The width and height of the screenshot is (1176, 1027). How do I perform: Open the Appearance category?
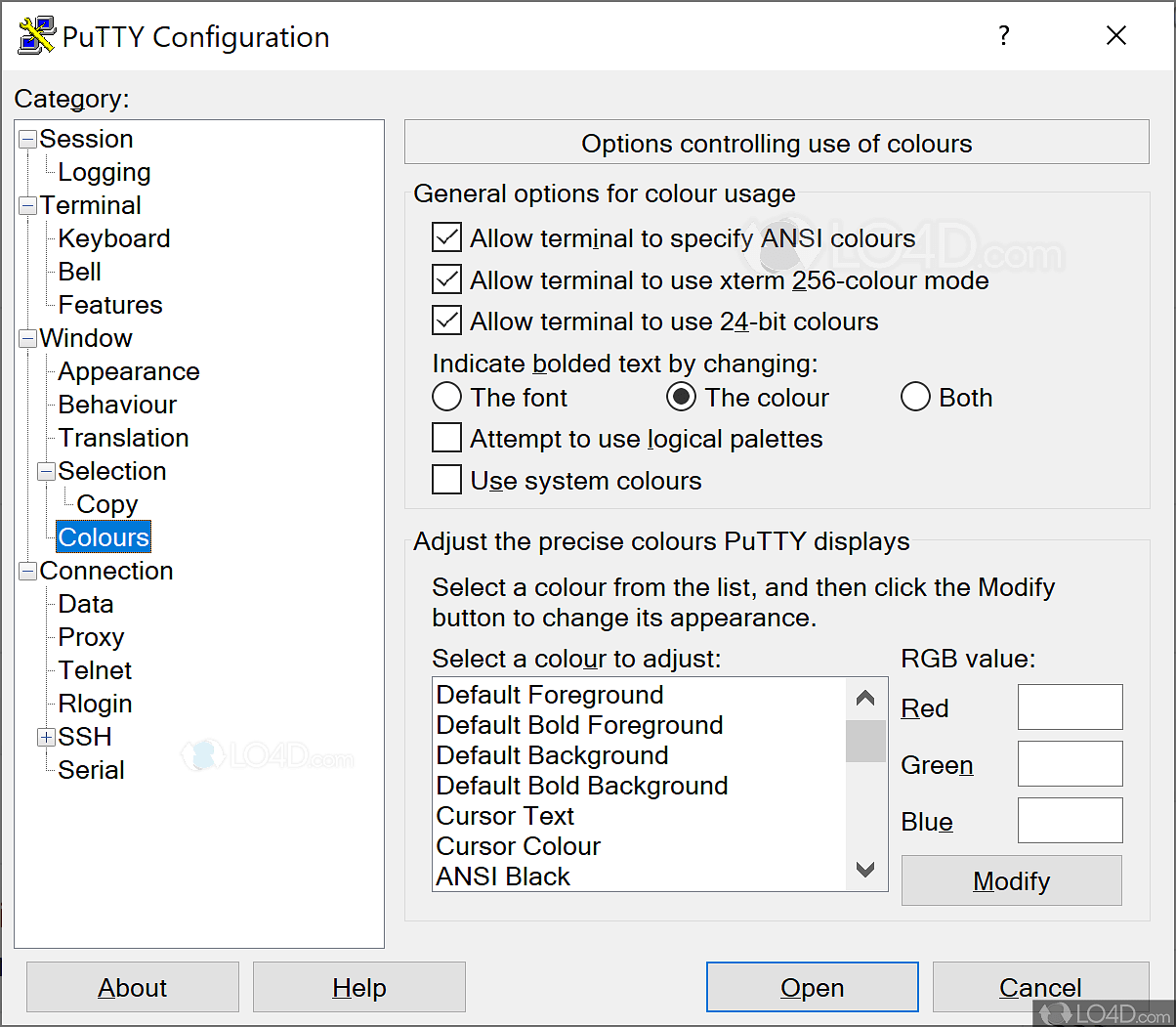click(129, 371)
